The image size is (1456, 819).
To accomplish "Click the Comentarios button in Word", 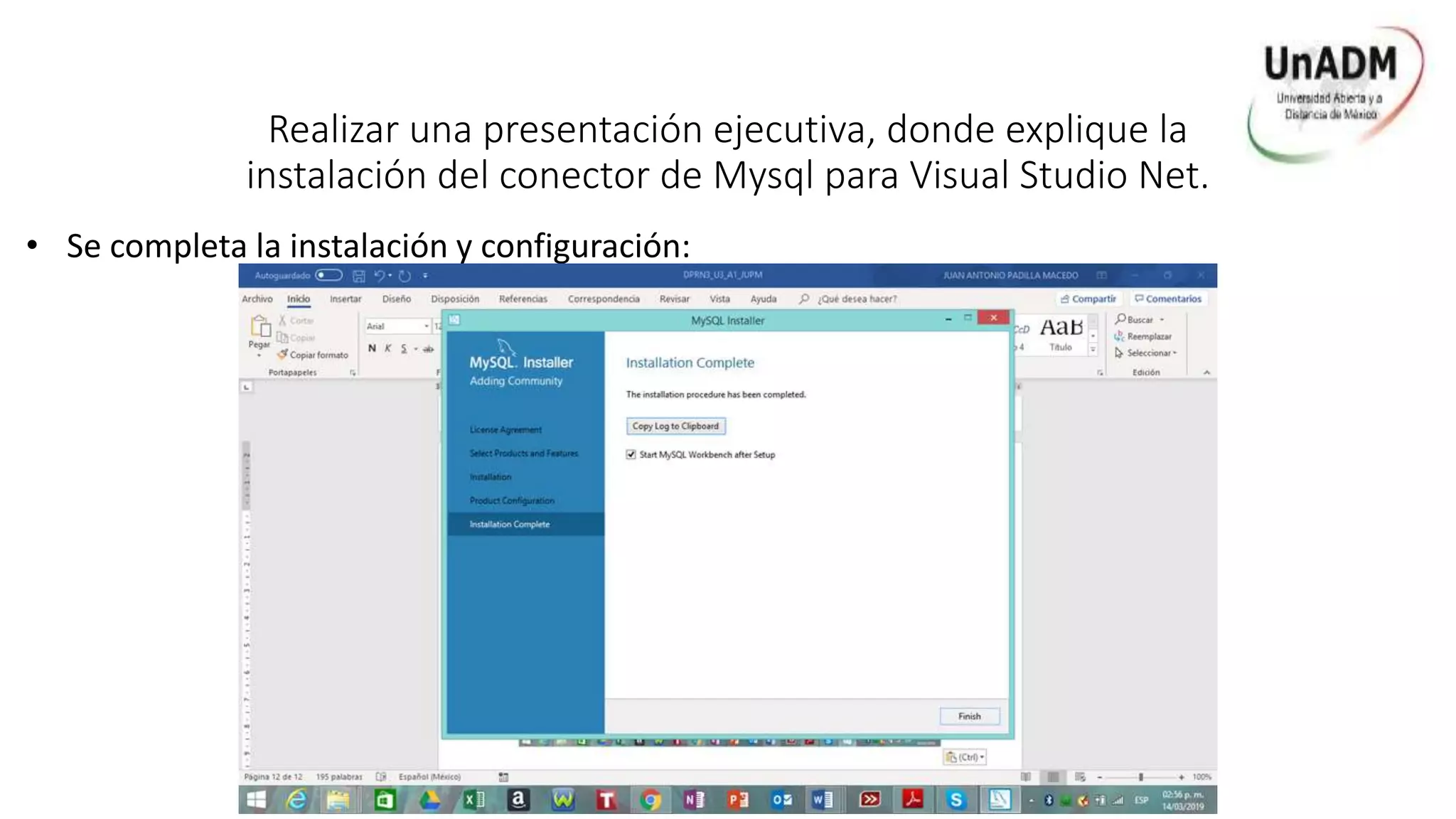I will coord(1168,299).
